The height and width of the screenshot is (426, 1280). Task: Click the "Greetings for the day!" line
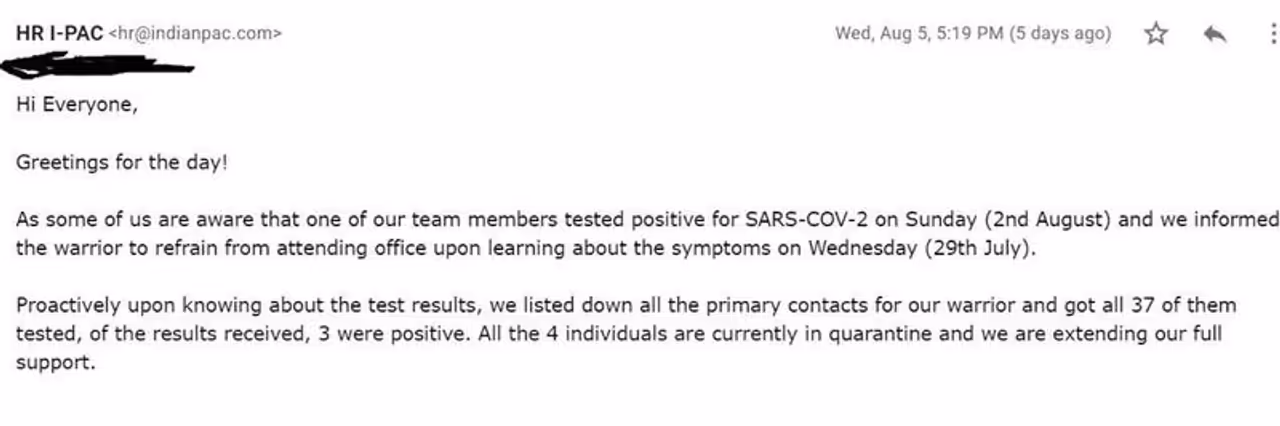coord(122,161)
